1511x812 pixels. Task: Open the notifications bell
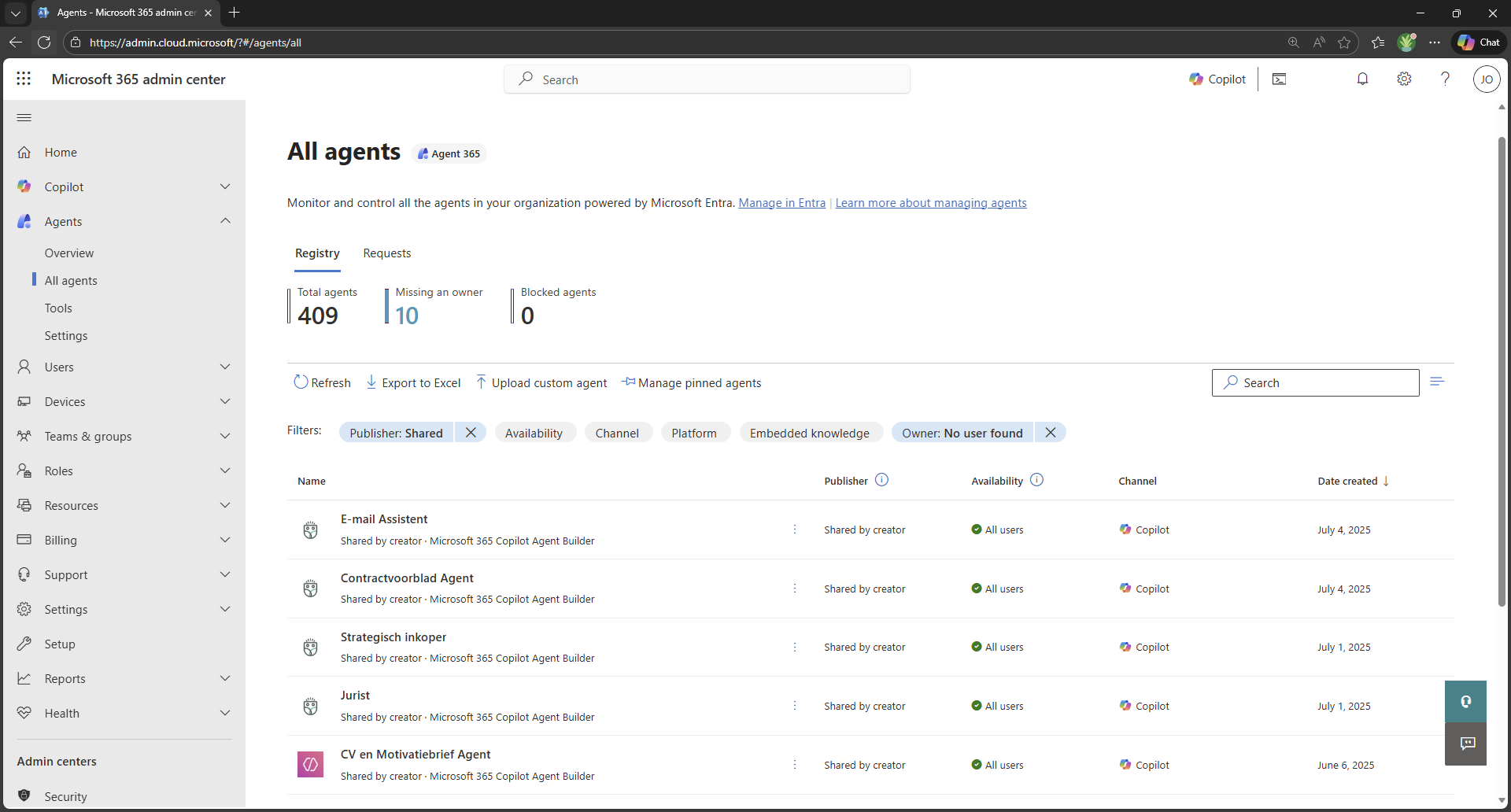1362,79
